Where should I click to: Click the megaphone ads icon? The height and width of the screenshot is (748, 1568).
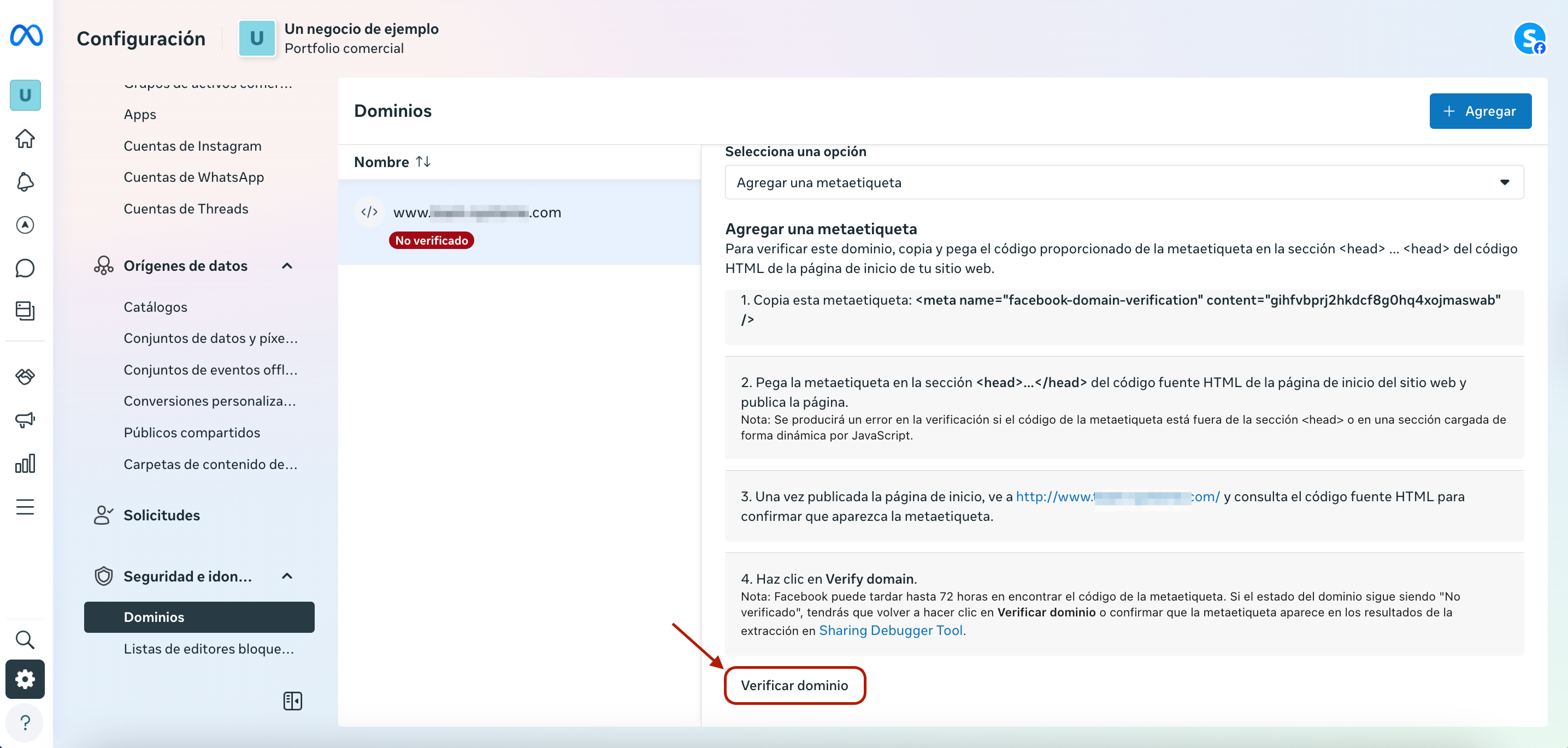coord(25,420)
